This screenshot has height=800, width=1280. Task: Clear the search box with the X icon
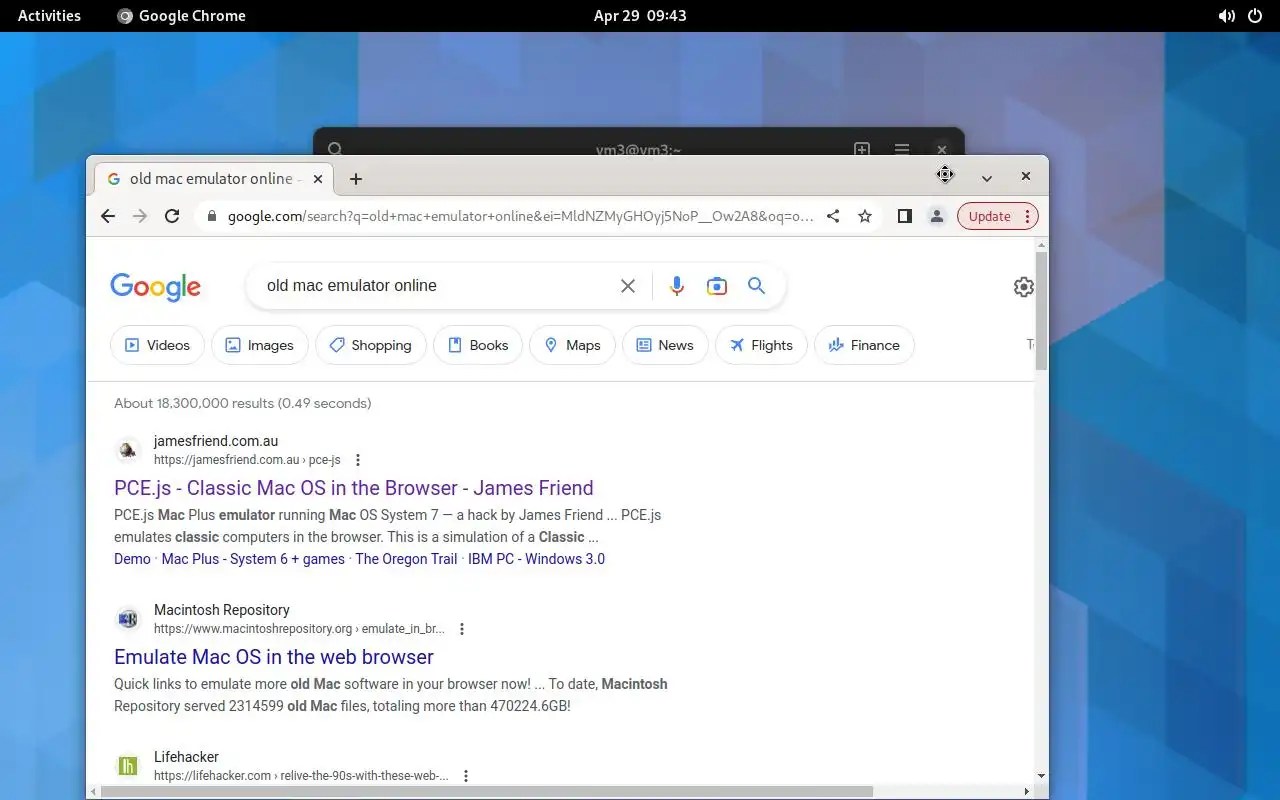coord(628,286)
